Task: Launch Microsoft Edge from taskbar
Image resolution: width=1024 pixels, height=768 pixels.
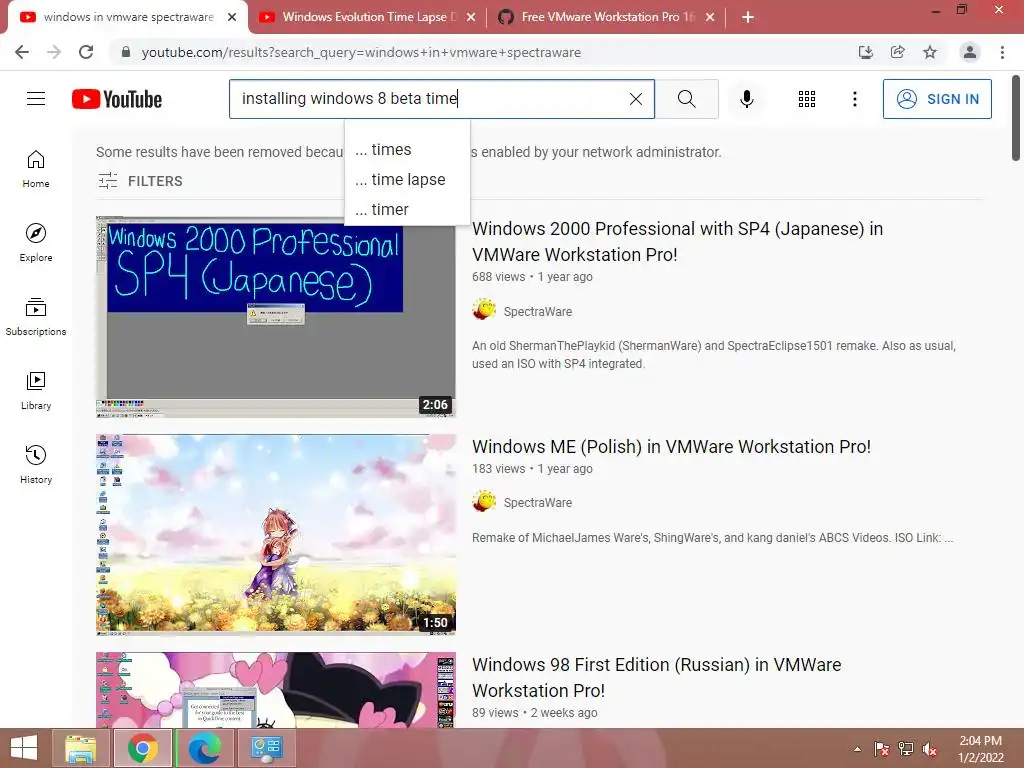Action: pyautogui.click(x=204, y=748)
